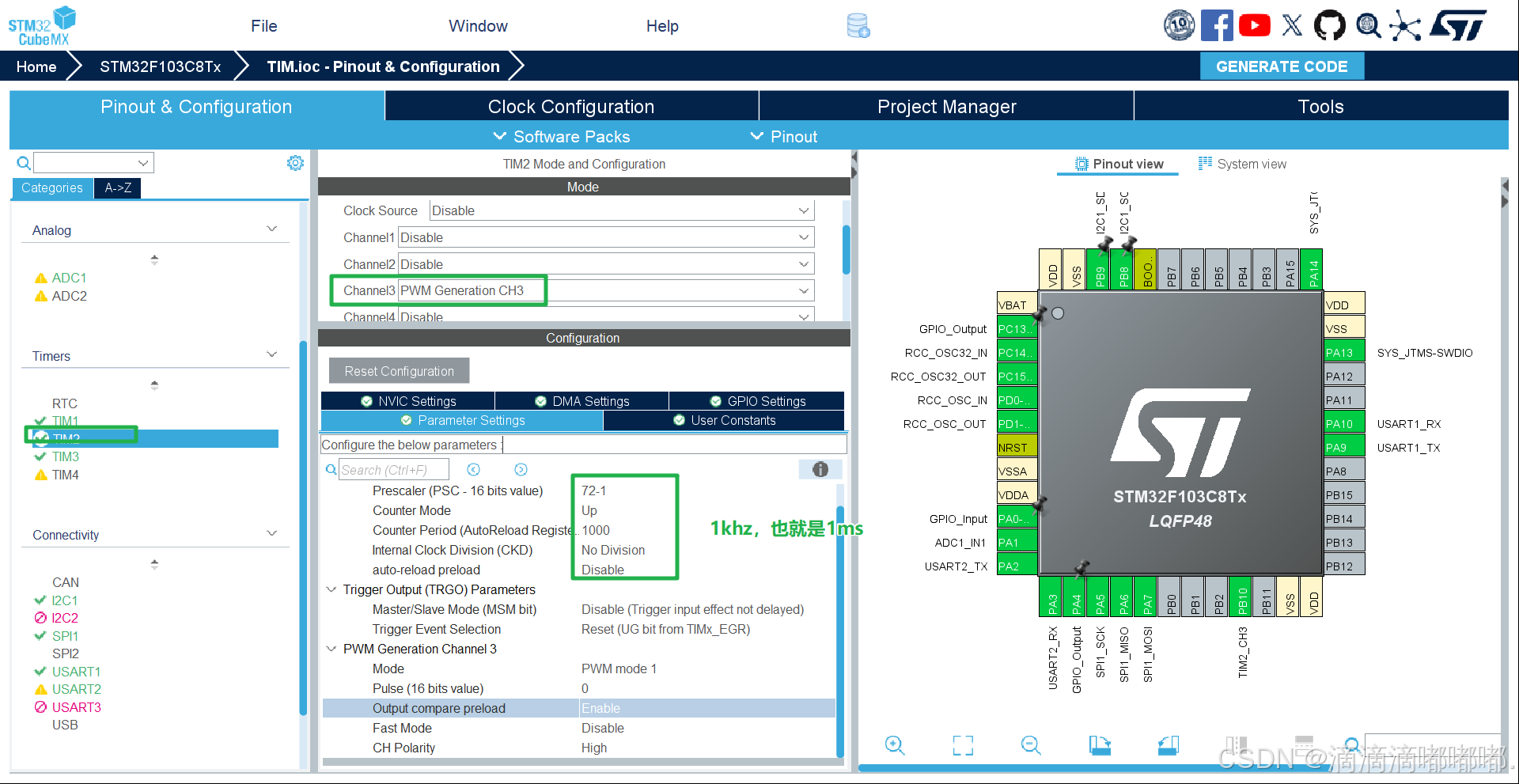The width and height of the screenshot is (1519, 784).
Task: Open the GitHub link icon
Action: coord(1329,25)
